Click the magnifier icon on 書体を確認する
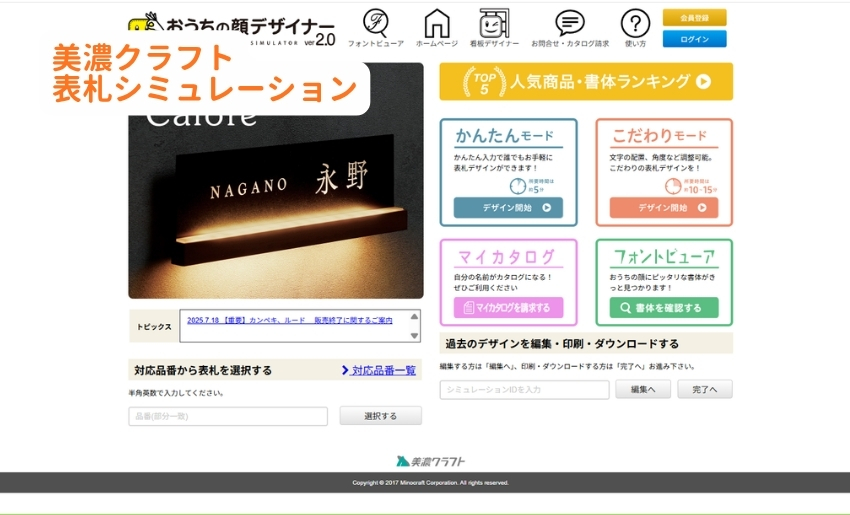Viewport: 850px width, 515px height. (x=625, y=308)
